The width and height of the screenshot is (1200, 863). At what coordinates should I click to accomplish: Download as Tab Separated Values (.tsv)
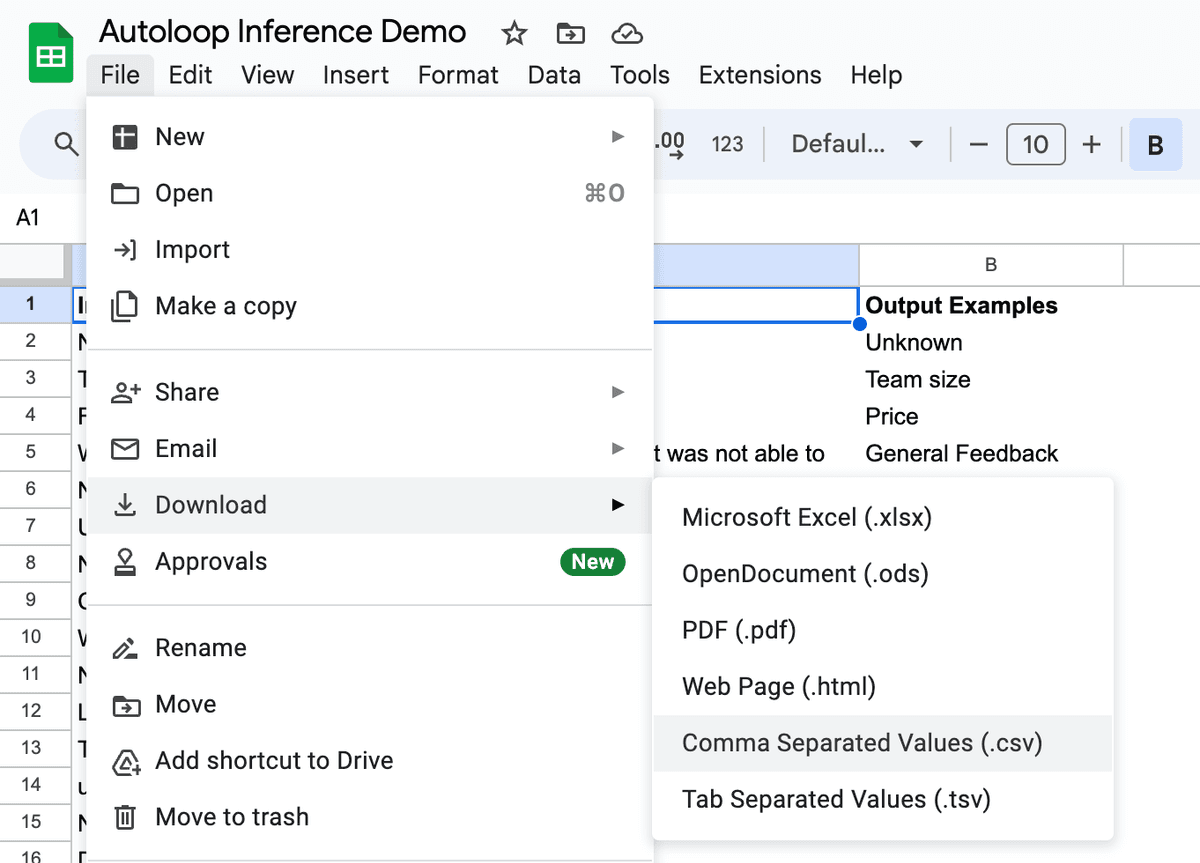[x=882, y=800]
